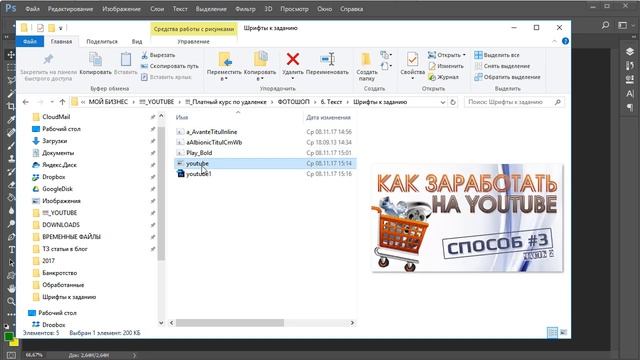Click the Rename (Переименовать) icon
This screenshot has width=640, height=360.
tap(327, 59)
